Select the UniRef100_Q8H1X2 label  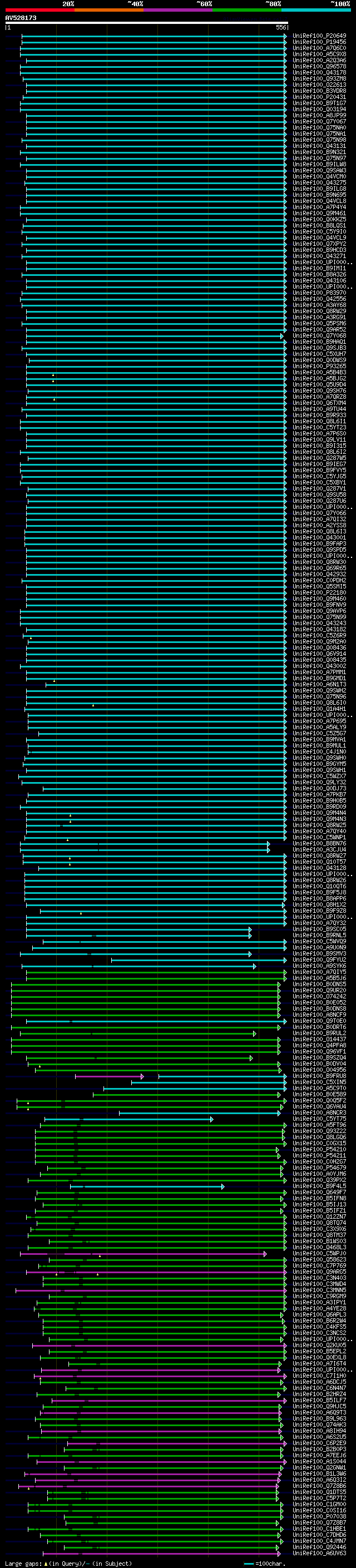coord(319,904)
